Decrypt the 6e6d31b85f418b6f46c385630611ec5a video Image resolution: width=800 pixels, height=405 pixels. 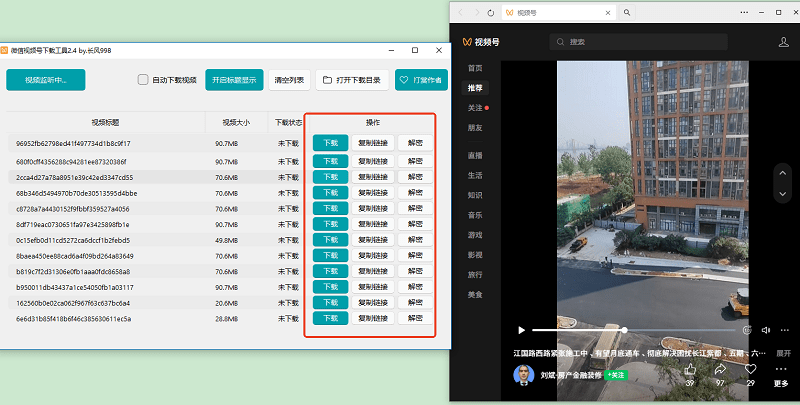coord(415,318)
